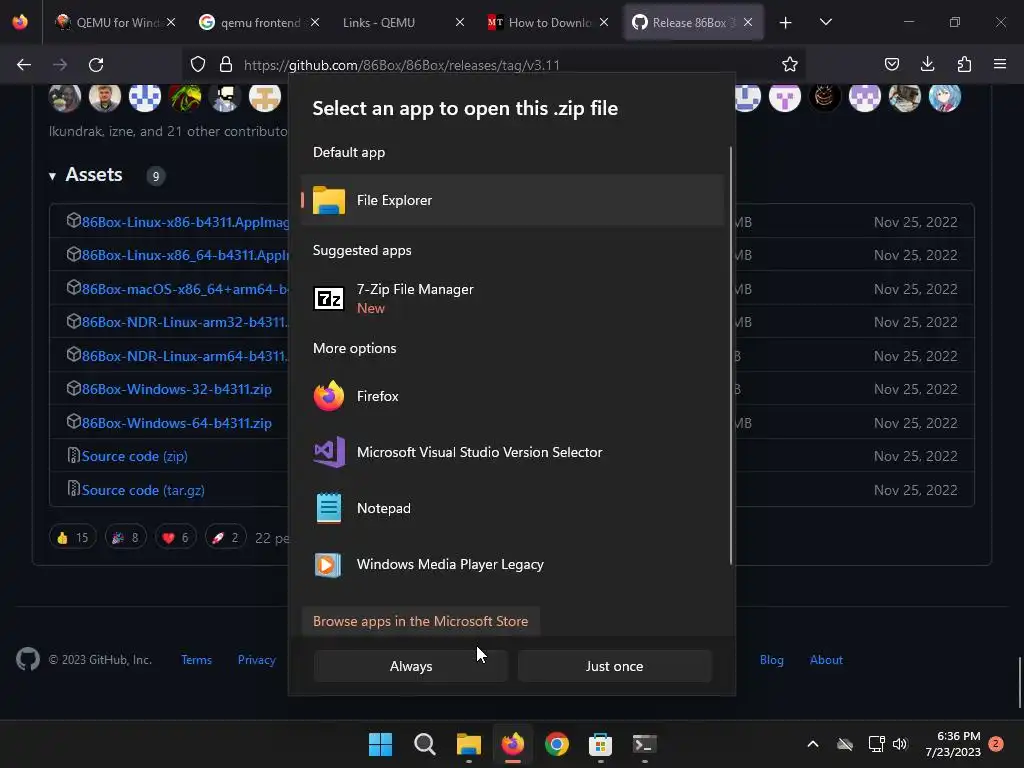
Task: Select Windows Media Player Legacy
Action: click(513, 564)
